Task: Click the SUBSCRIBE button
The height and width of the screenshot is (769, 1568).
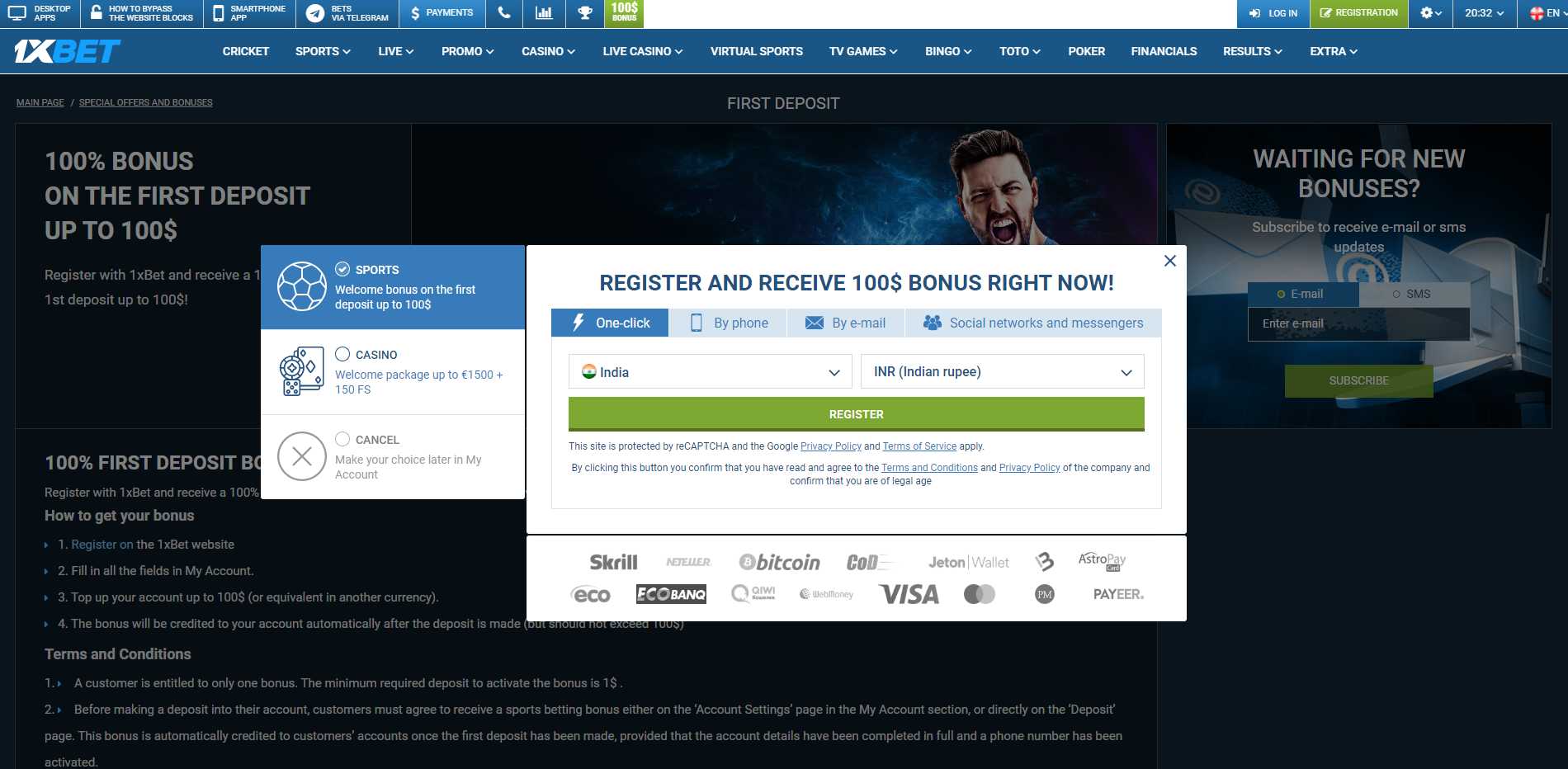Action: click(1359, 381)
